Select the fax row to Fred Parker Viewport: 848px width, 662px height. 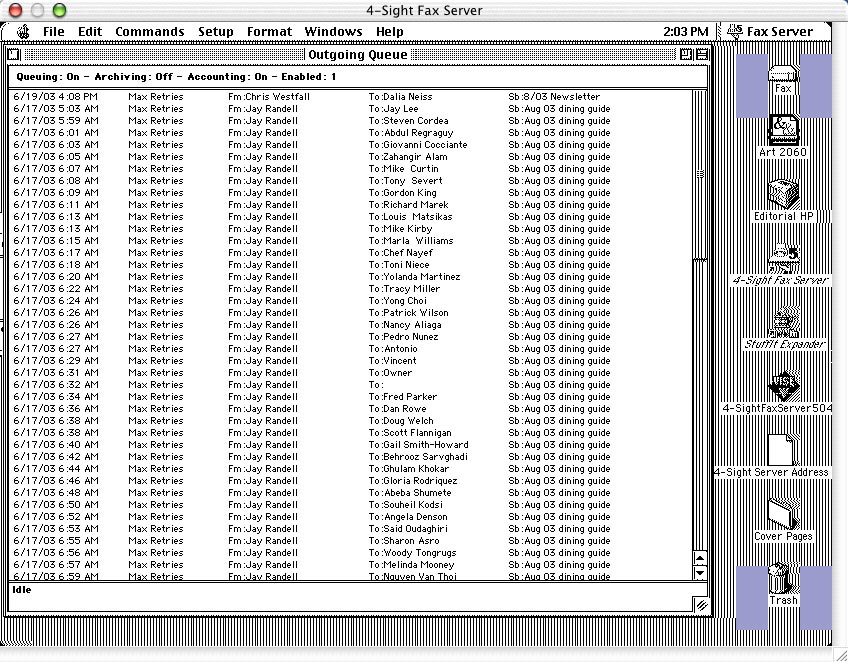tap(350, 396)
